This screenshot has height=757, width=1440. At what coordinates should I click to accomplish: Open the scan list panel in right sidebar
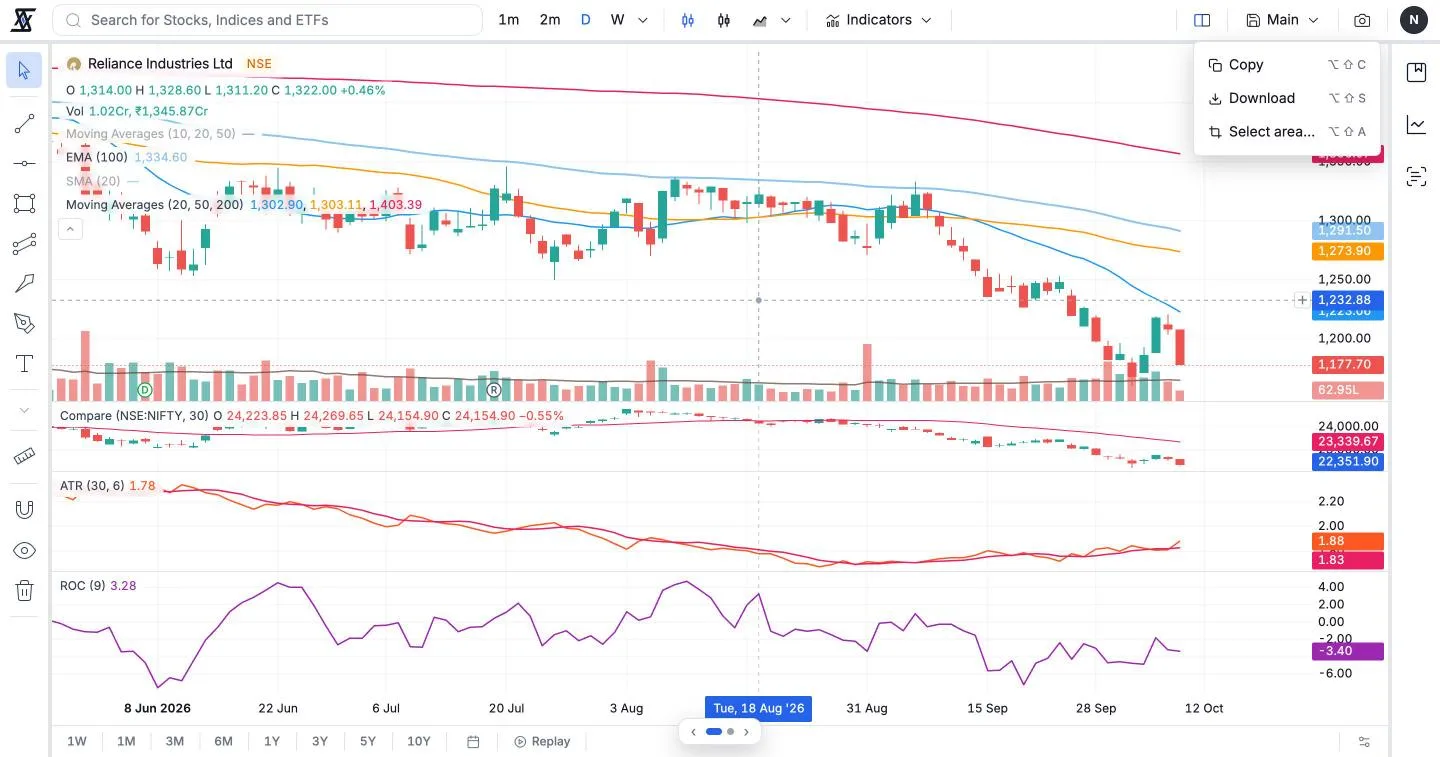coord(1416,177)
